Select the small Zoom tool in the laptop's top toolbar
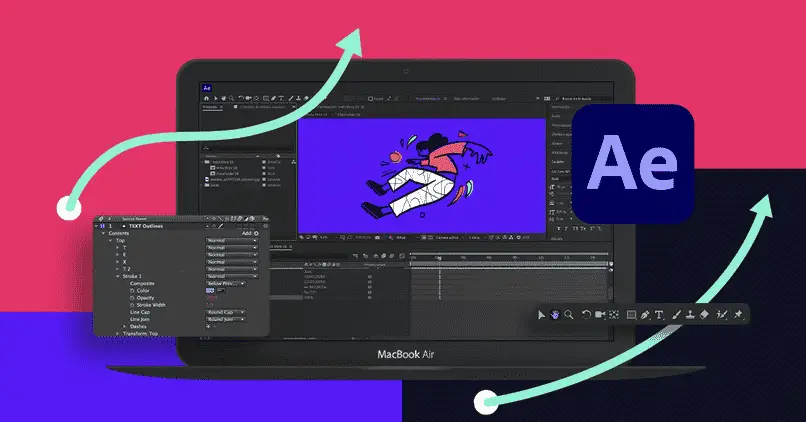This screenshot has height=422, width=806. [231, 98]
